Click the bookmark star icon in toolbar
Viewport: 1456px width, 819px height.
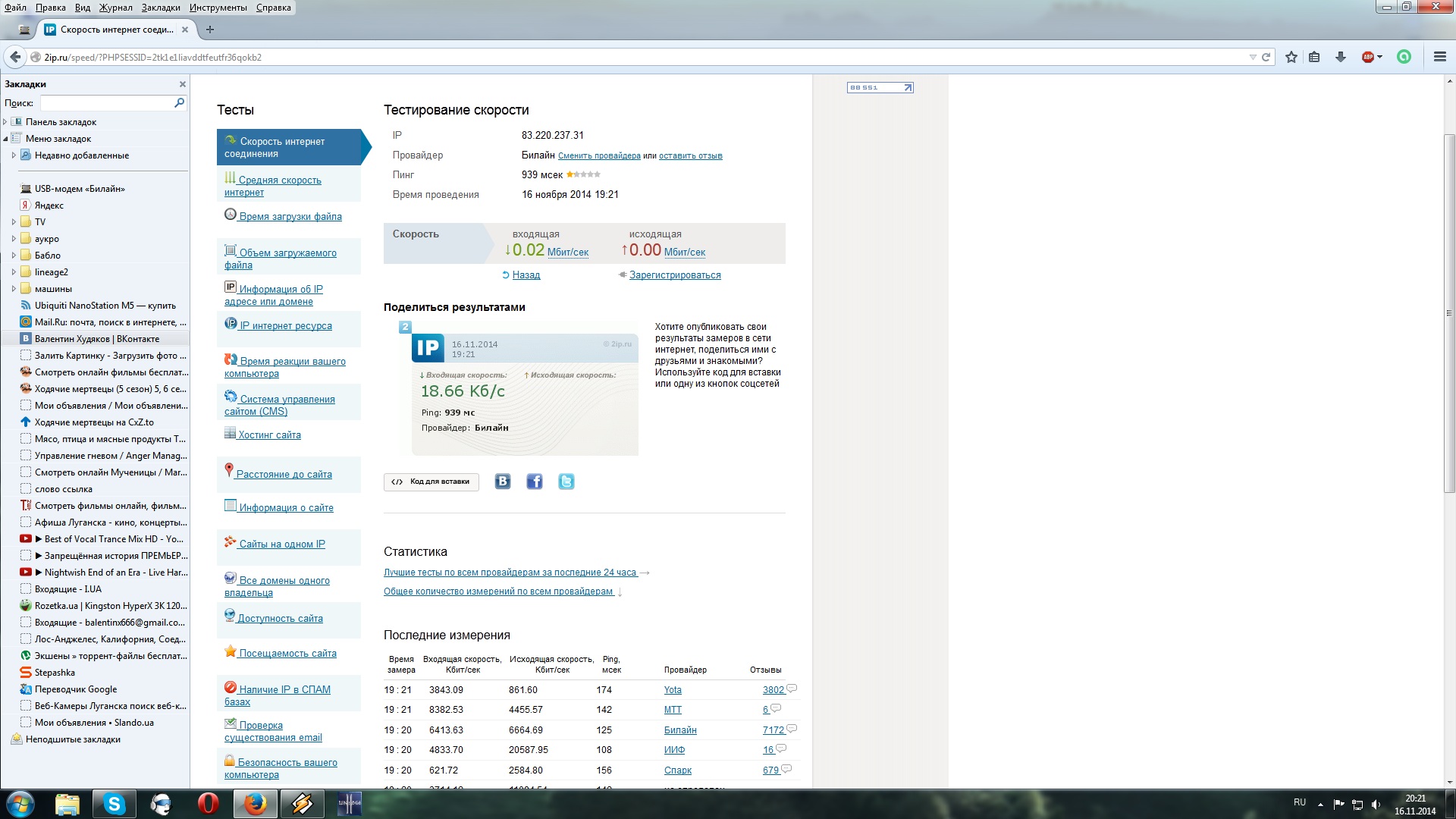point(1291,57)
